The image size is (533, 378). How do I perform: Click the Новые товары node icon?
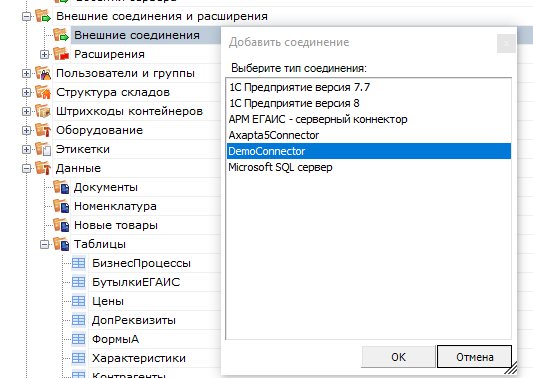[x=61, y=225]
